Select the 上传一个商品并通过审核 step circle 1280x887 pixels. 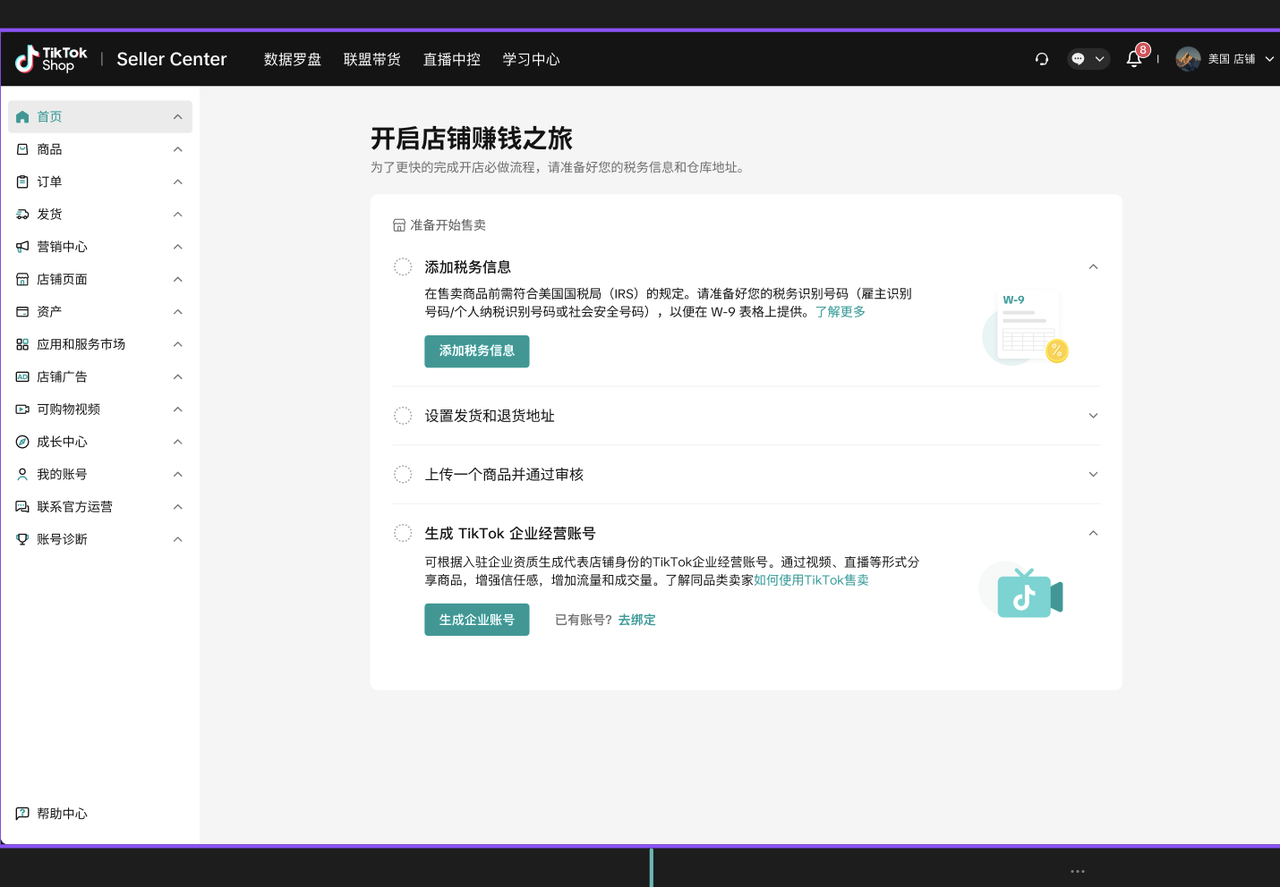[x=403, y=475]
